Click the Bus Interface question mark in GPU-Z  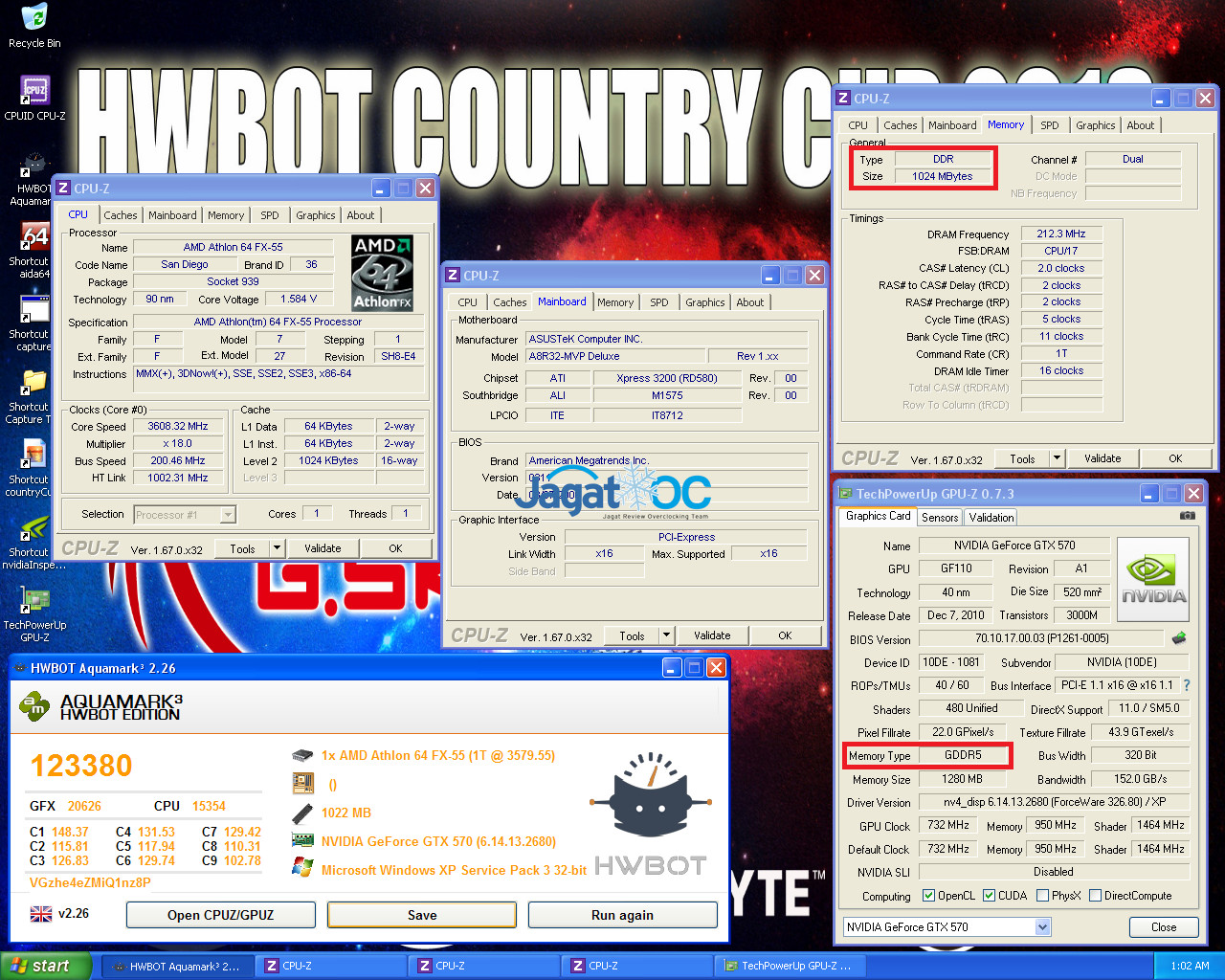1187,685
